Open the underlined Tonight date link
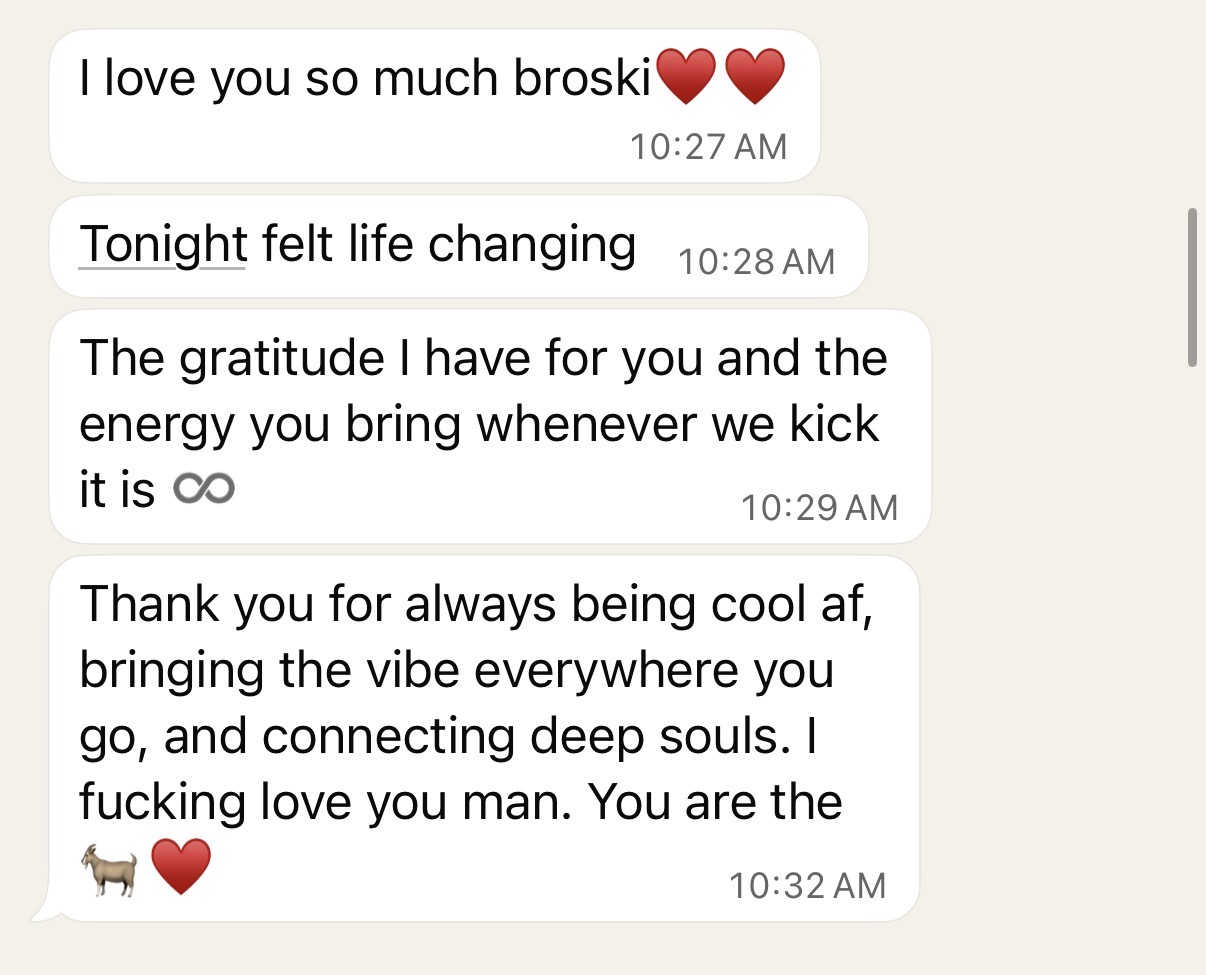This screenshot has width=1206, height=975. point(162,245)
